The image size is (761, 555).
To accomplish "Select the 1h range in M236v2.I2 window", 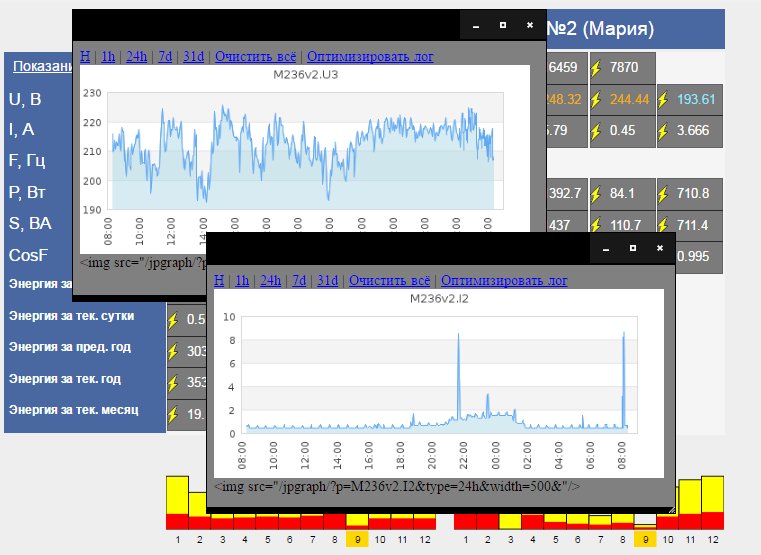I will pos(243,281).
